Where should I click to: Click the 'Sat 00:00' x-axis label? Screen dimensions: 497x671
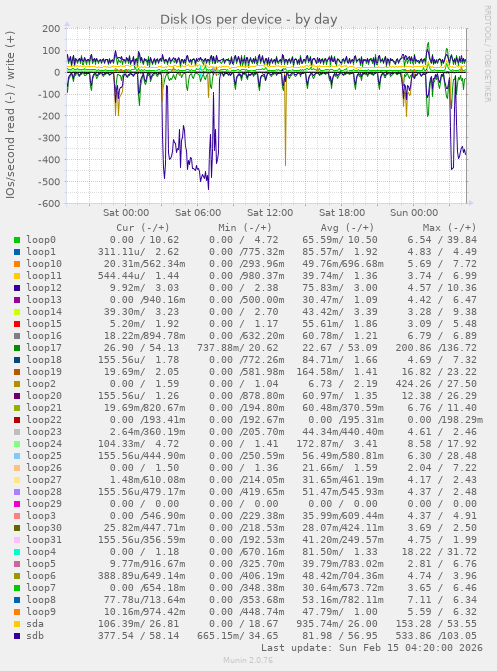click(x=126, y=213)
